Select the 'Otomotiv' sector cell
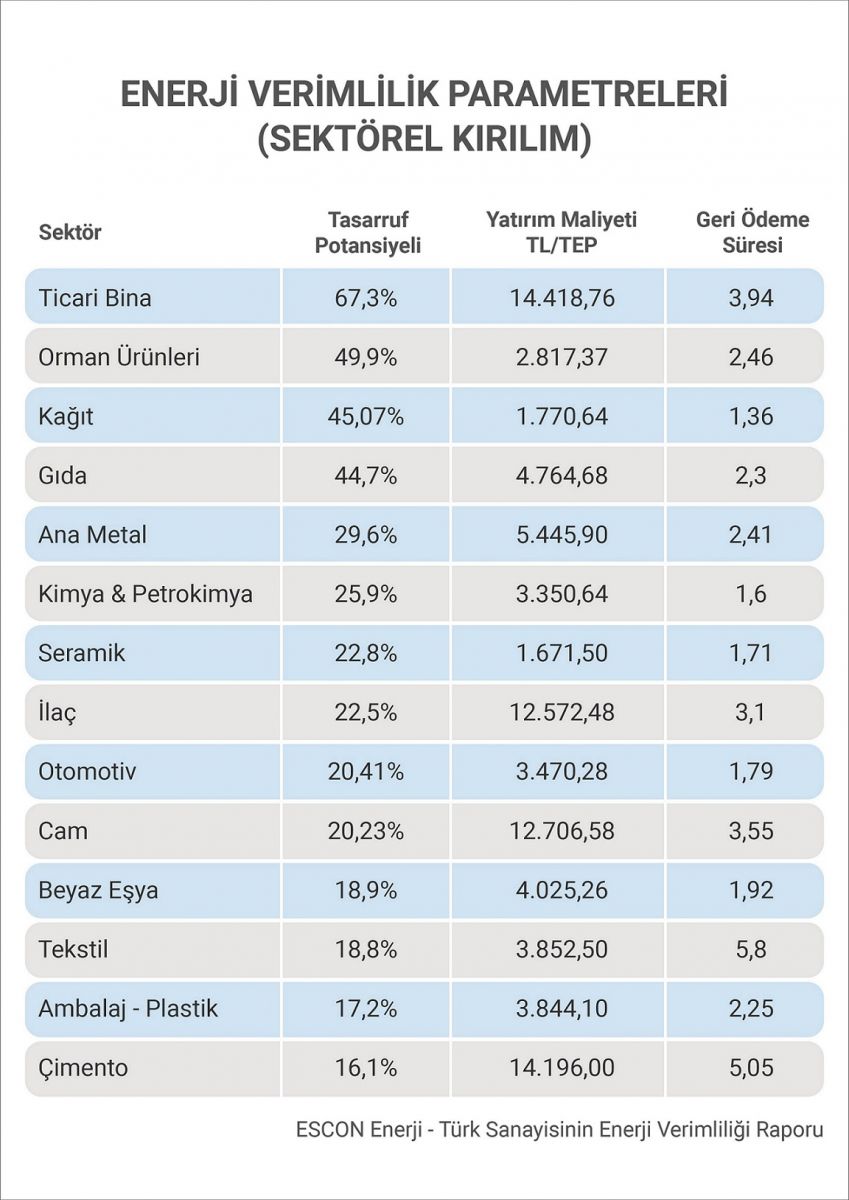 (x=87, y=772)
